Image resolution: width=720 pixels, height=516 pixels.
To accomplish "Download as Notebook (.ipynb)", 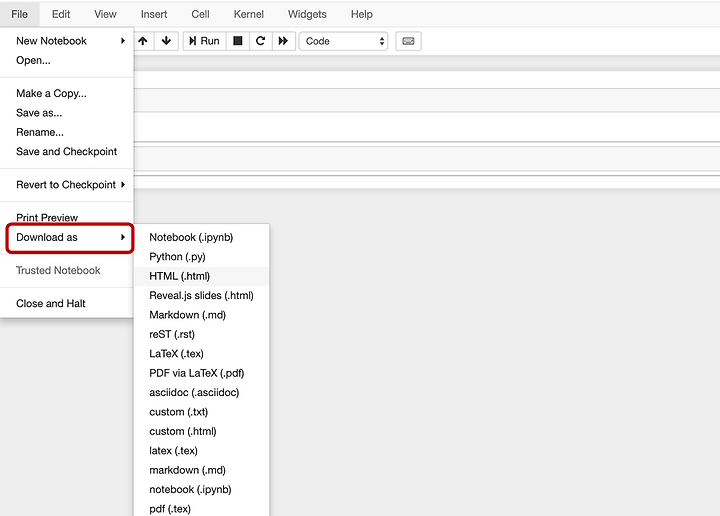I will tap(202, 237).
